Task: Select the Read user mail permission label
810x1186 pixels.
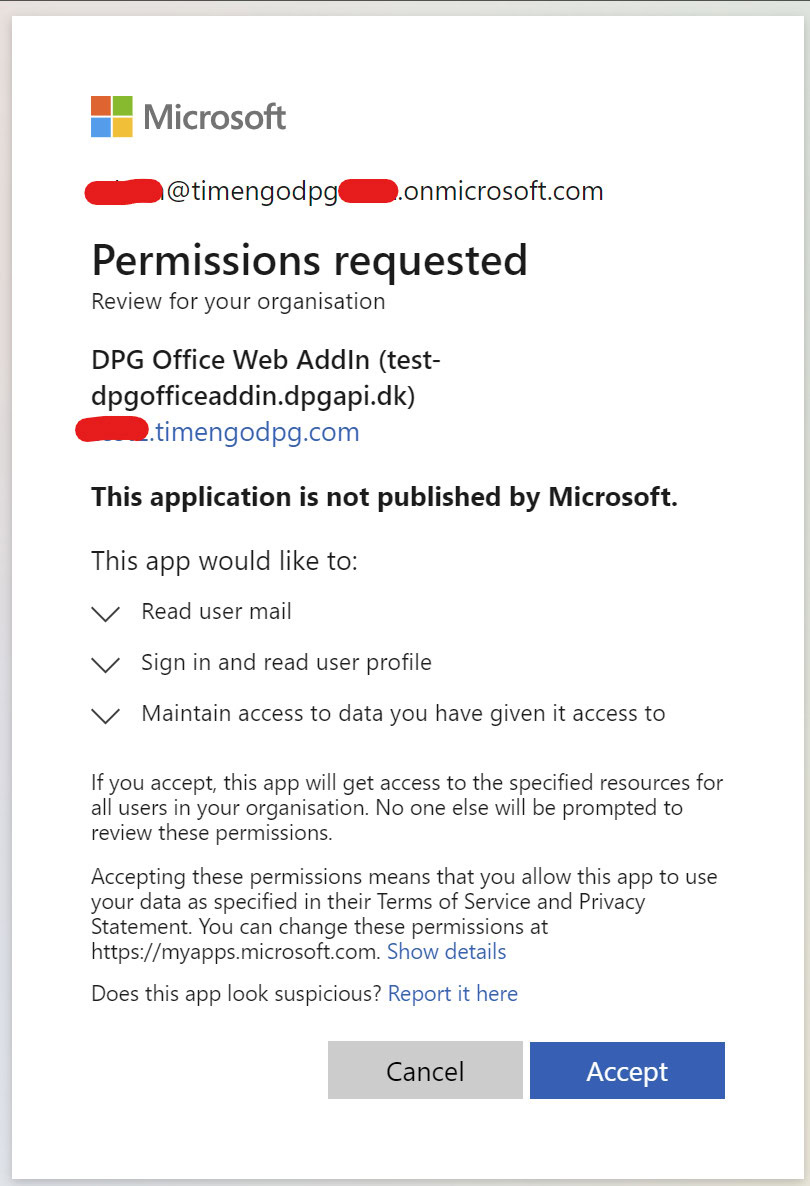Action: click(x=216, y=611)
